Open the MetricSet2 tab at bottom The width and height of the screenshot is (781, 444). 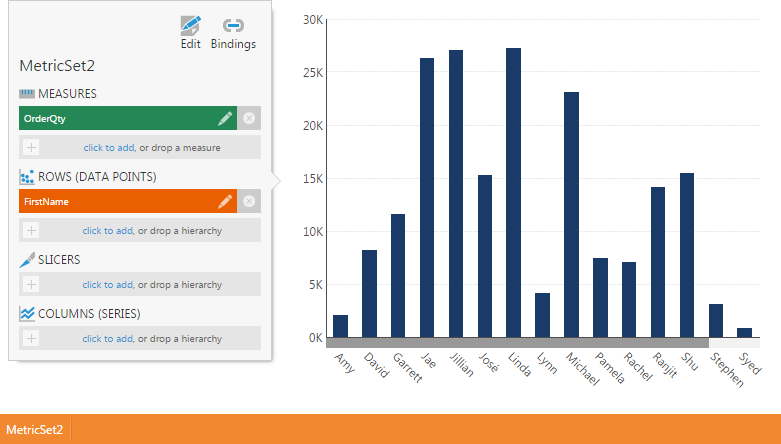pos(35,430)
